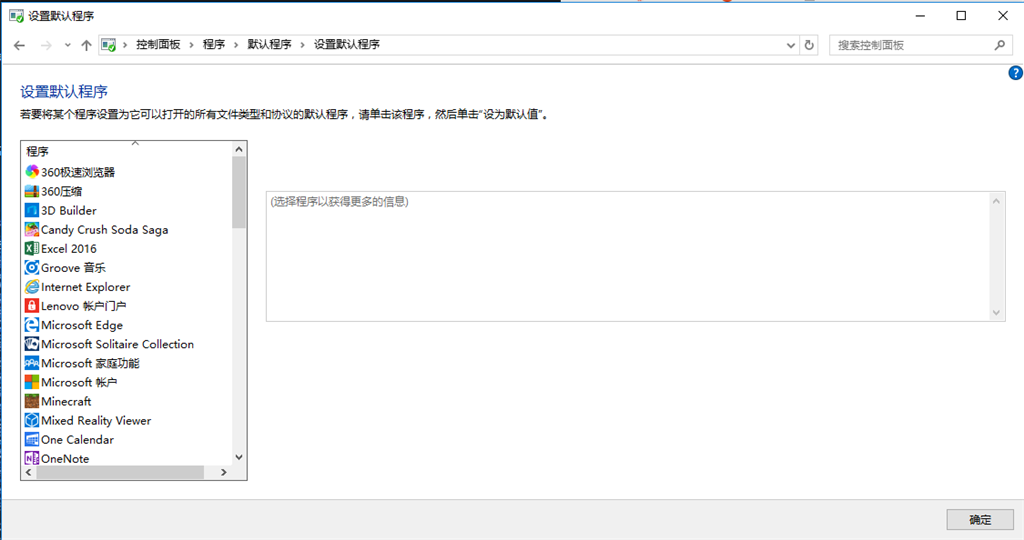The width and height of the screenshot is (1024, 540).
Task: Expand the chevron before 控制面板 breadcrumb
Action: click(x=125, y=45)
